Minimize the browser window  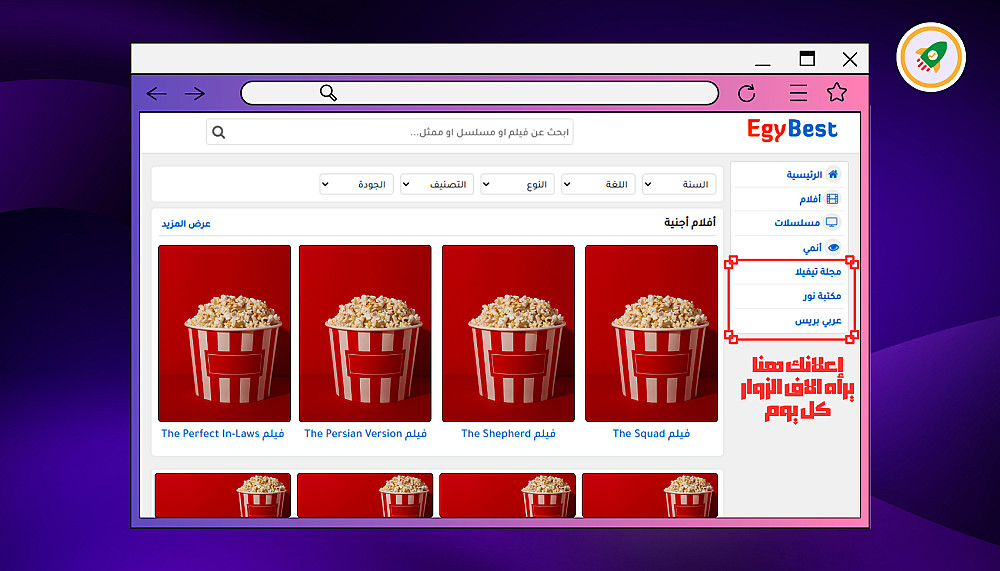pyautogui.click(x=763, y=64)
